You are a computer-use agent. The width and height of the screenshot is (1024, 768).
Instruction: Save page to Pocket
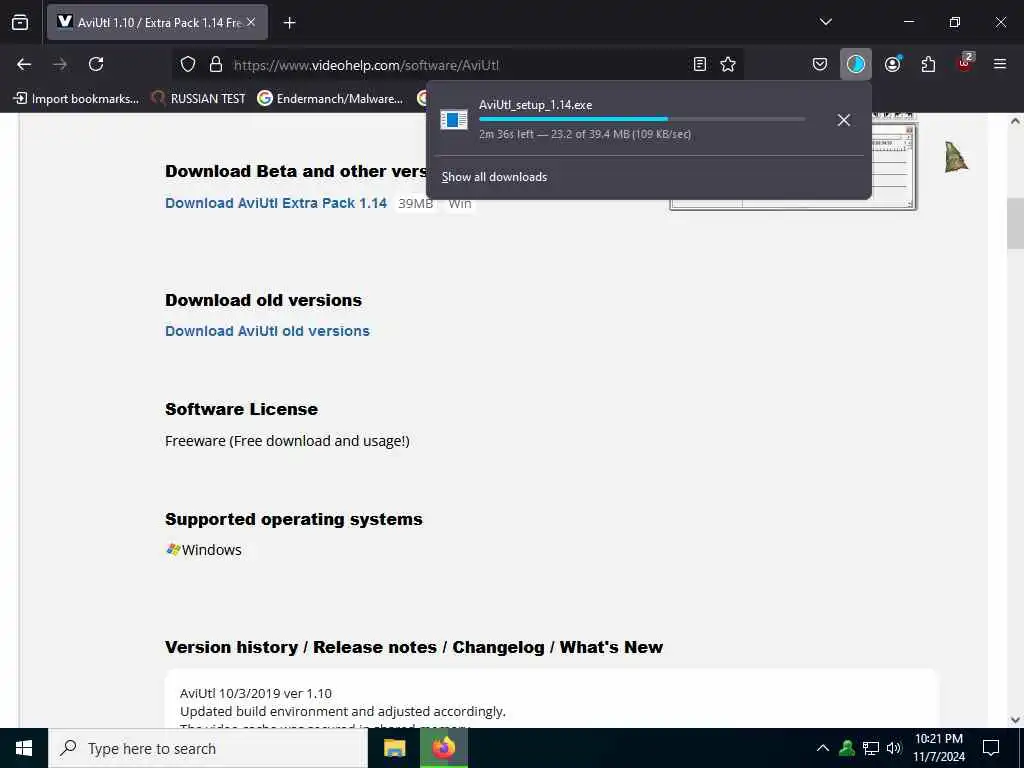(x=820, y=64)
